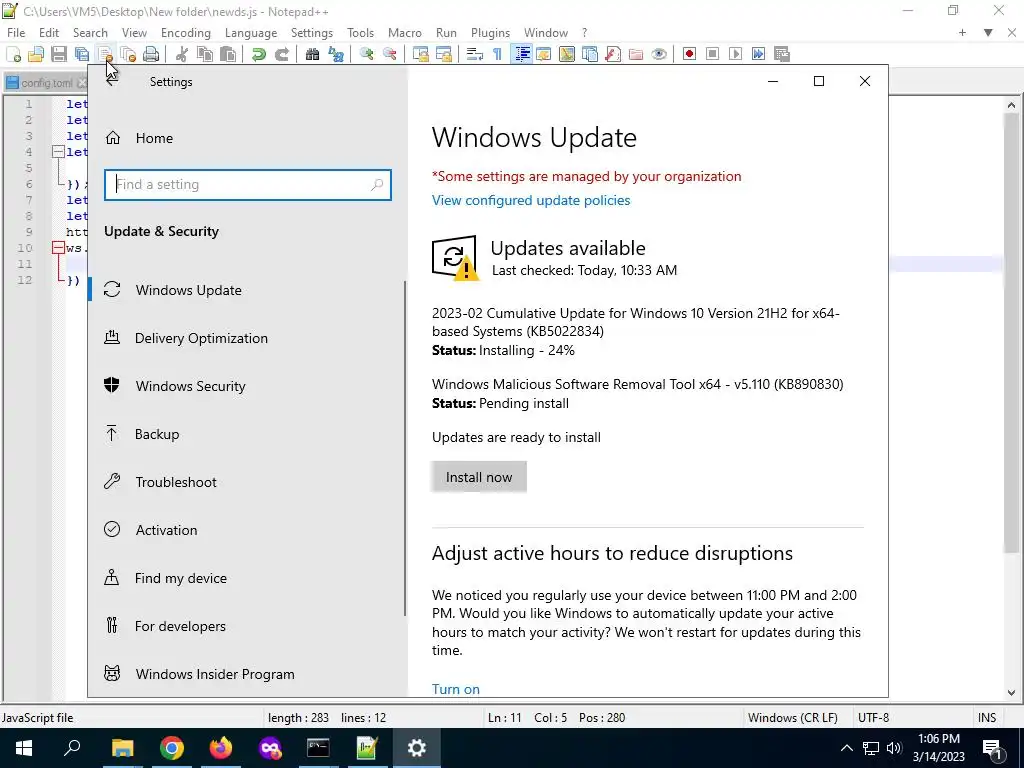Click the Open file toolbar icon

click(36, 54)
